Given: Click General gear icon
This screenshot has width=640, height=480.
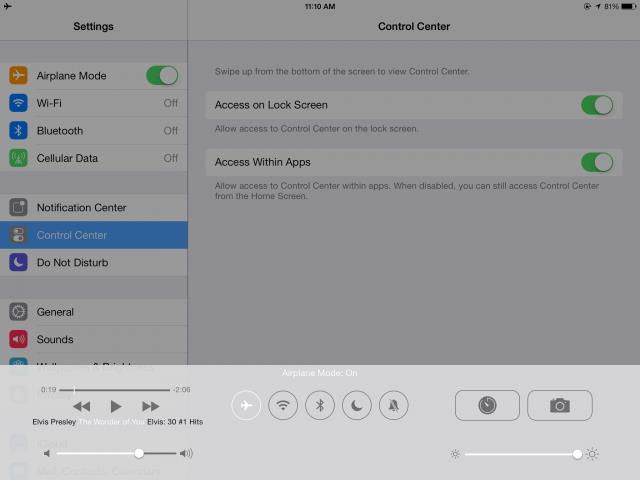Looking at the screenshot, I should point(18,312).
